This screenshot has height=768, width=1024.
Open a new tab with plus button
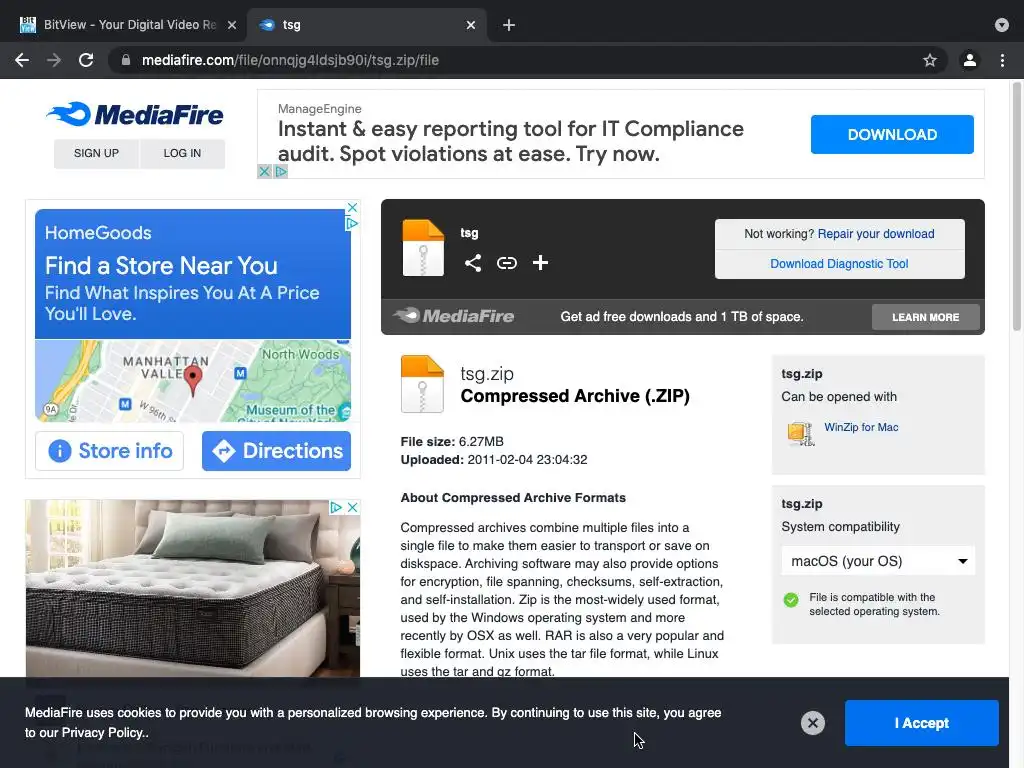pyautogui.click(x=509, y=25)
